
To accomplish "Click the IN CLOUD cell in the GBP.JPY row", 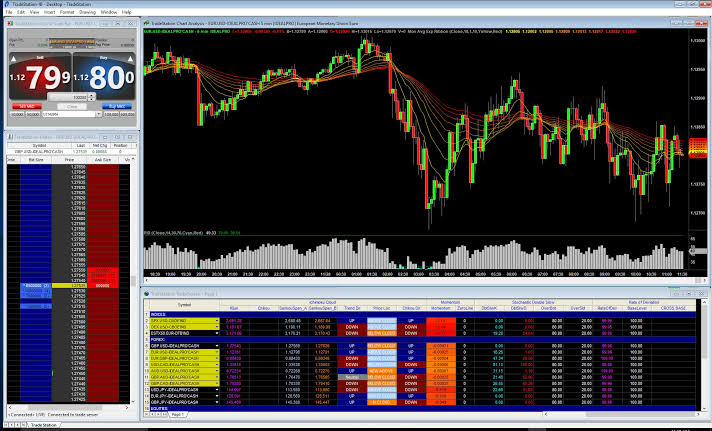I will coord(382,402).
